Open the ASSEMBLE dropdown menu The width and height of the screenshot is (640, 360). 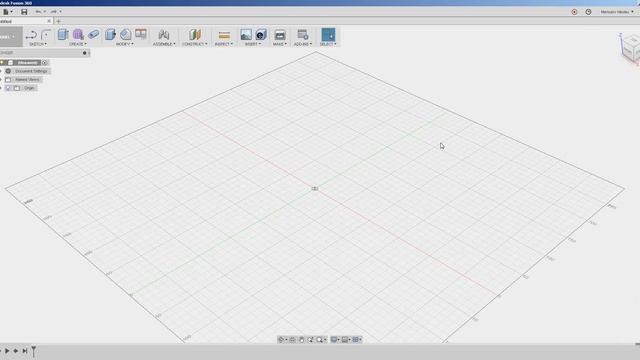pyautogui.click(x=164, y=44)
